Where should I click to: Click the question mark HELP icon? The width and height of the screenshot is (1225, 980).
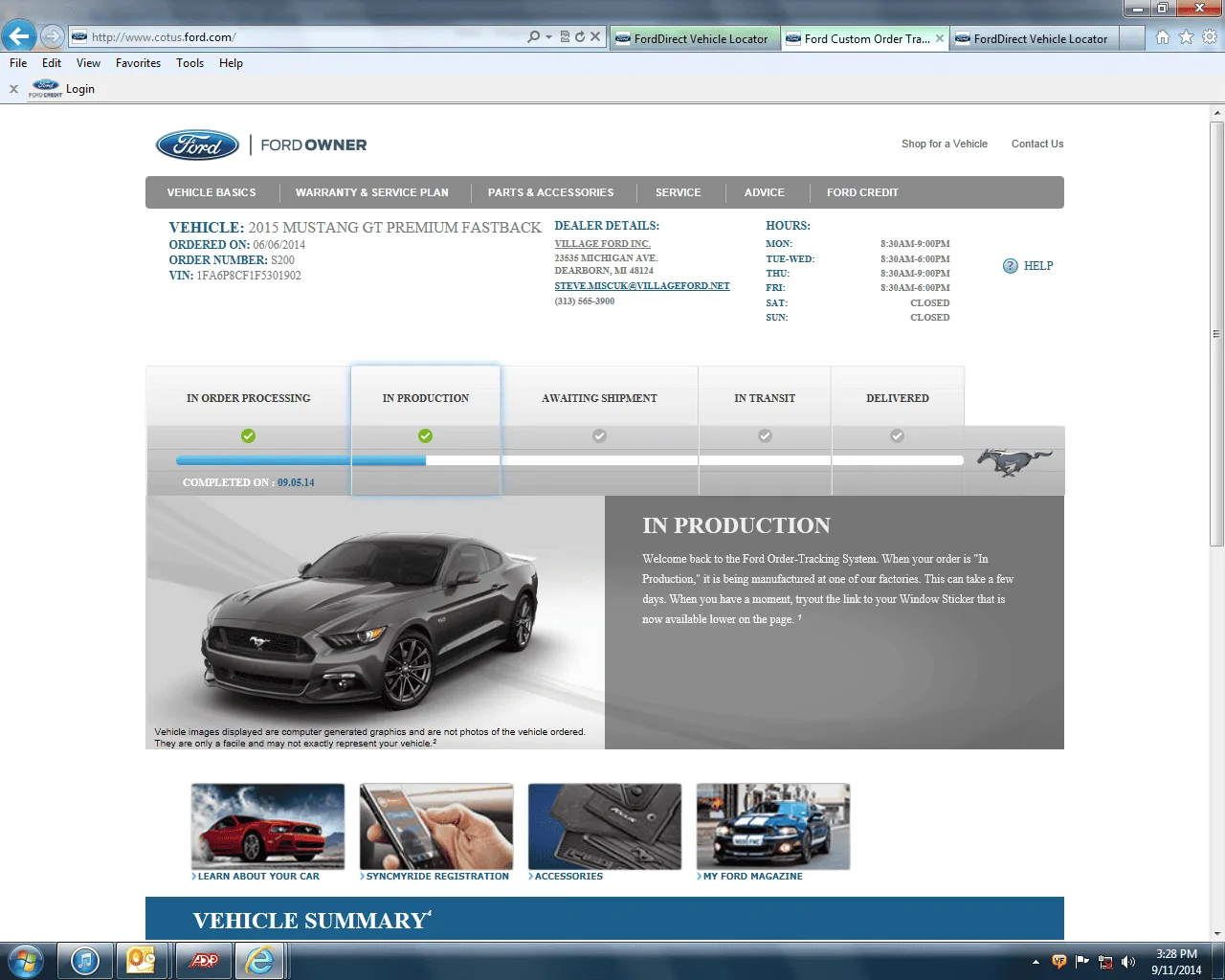1010,266
